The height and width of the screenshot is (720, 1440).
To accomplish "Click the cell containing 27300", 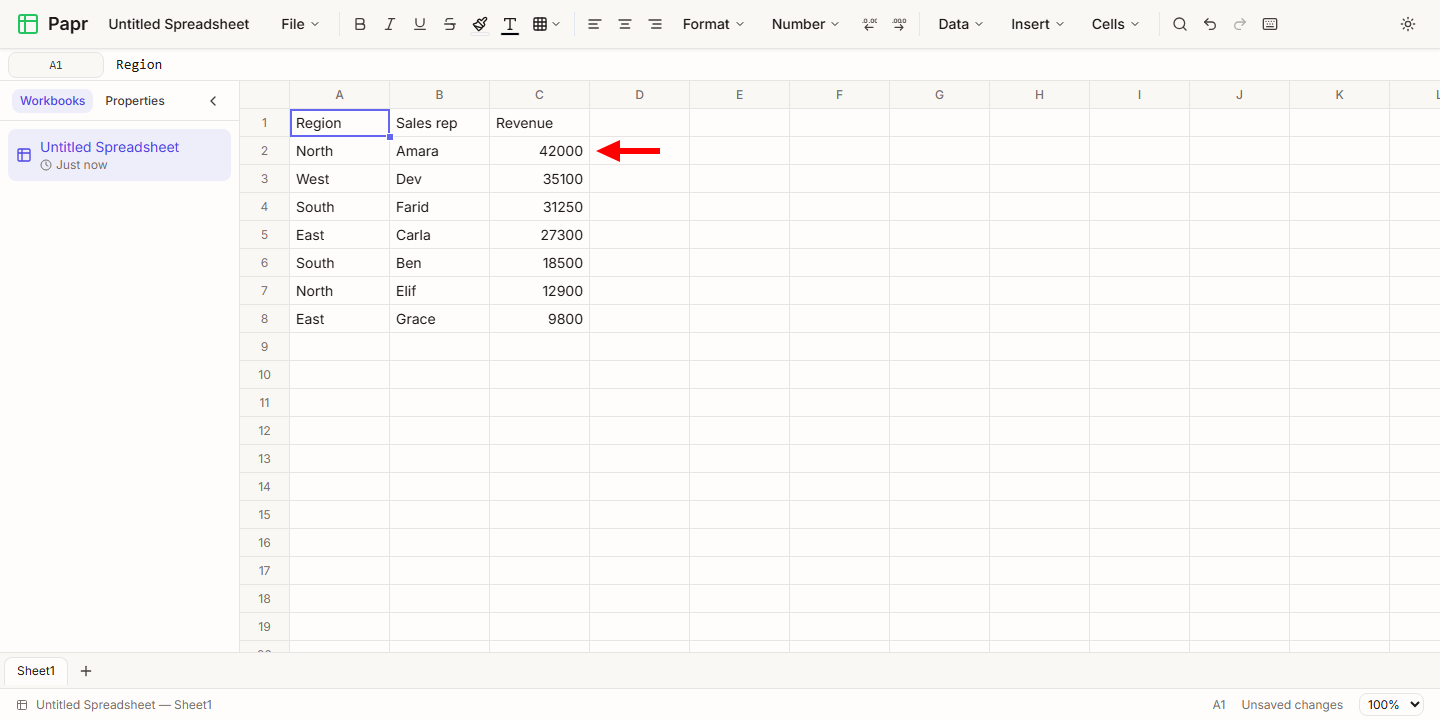I will tap(540, 235).
